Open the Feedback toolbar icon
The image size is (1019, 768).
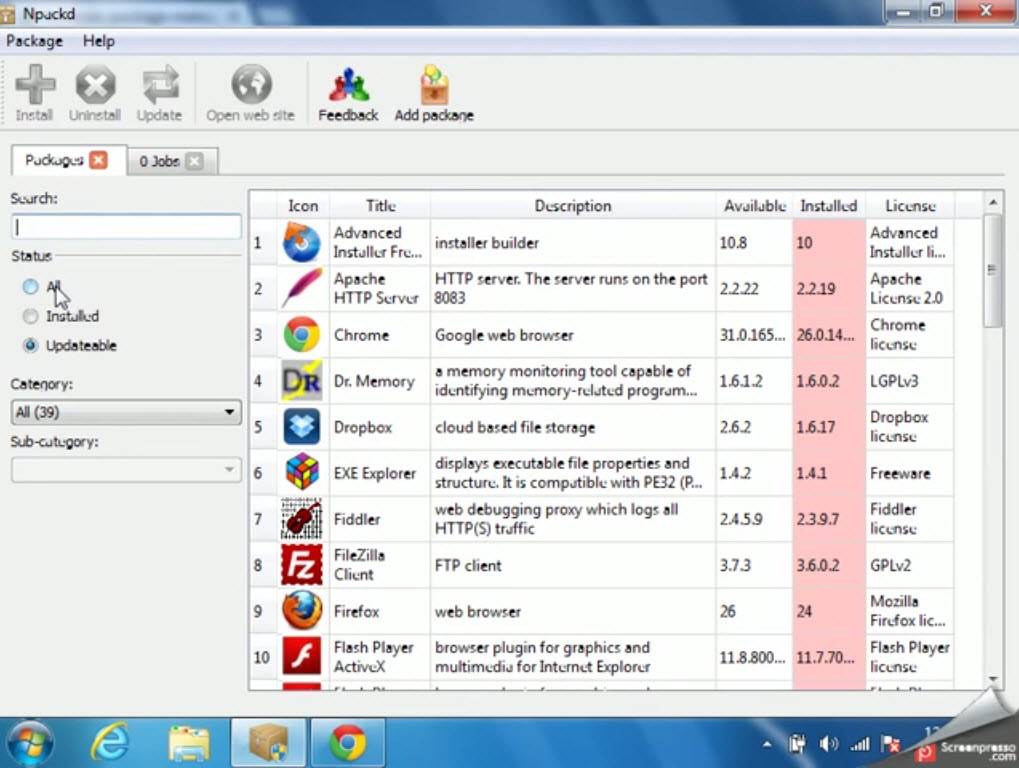tap(348, 86)
